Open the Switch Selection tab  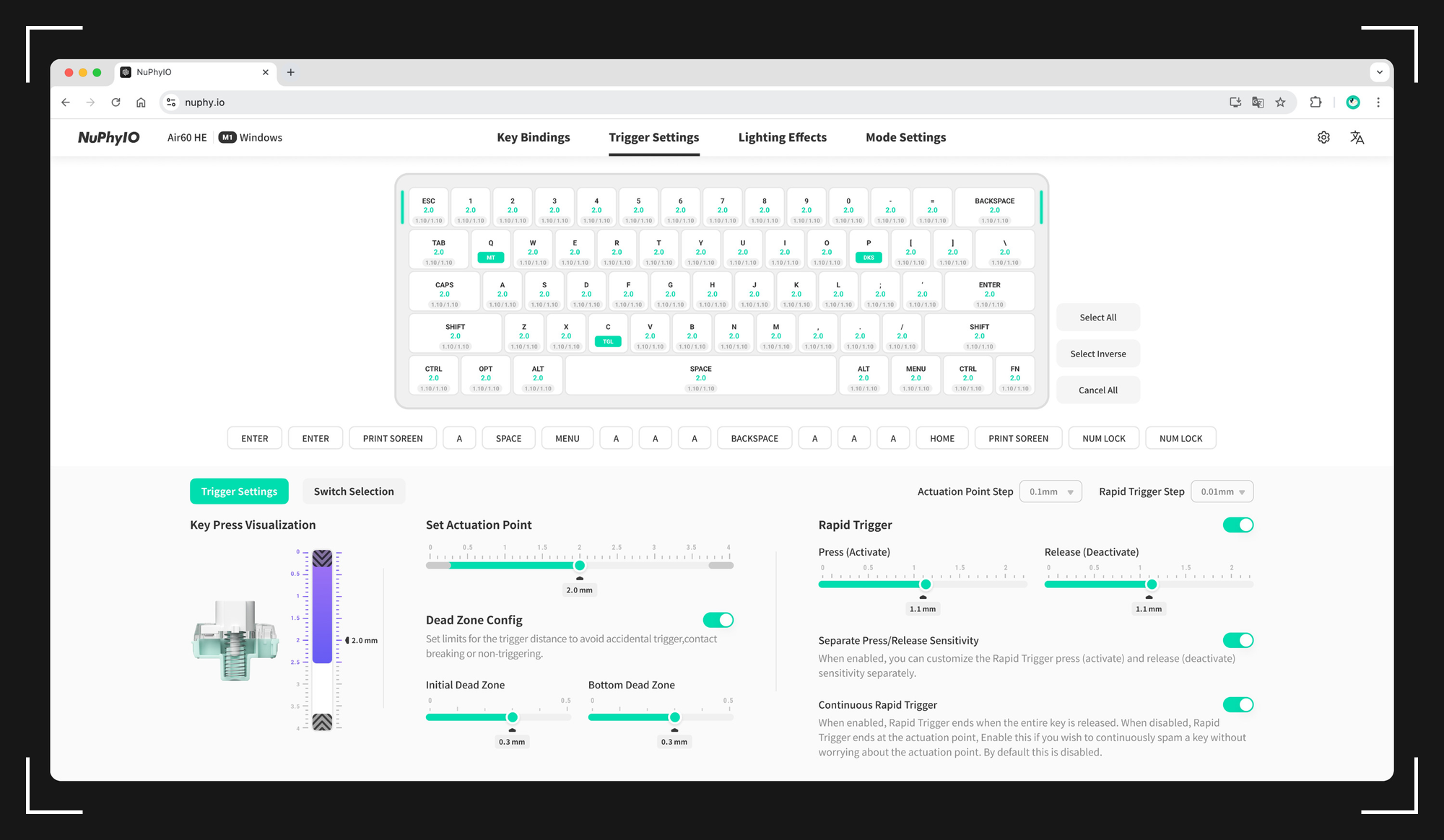(x=354, y=491)
